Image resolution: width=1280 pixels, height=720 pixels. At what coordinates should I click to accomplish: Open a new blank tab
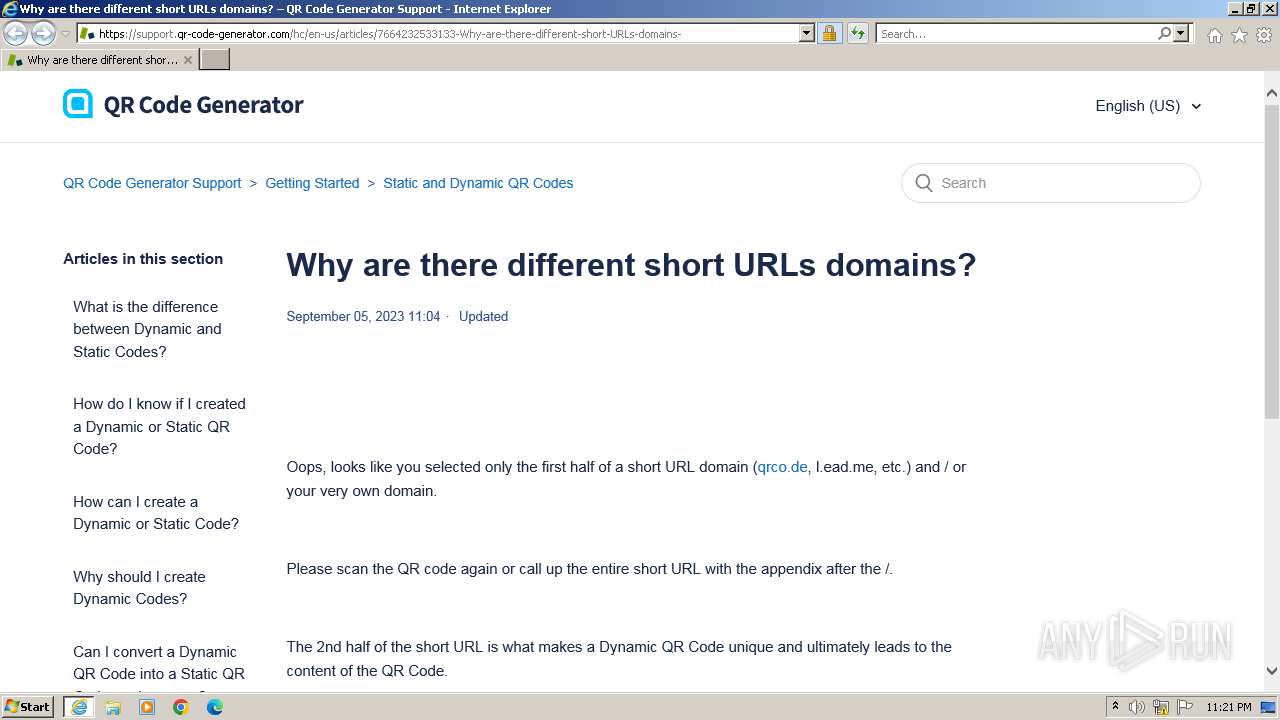[x=215, y=60]
